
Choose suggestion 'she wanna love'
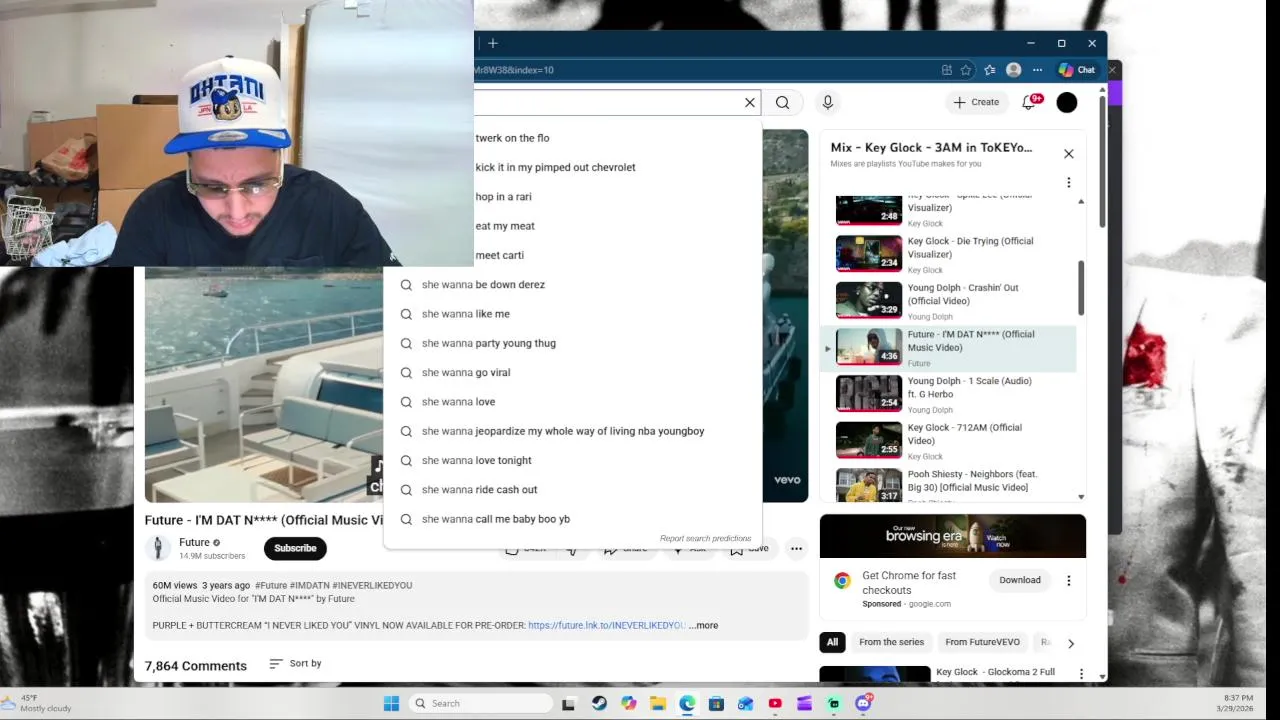(572, 402)
